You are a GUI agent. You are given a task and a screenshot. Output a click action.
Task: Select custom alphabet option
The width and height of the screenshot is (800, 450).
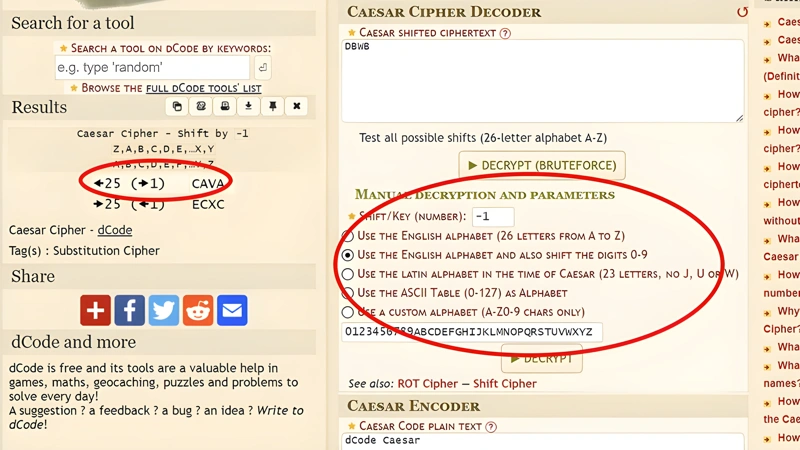[347, 312]
